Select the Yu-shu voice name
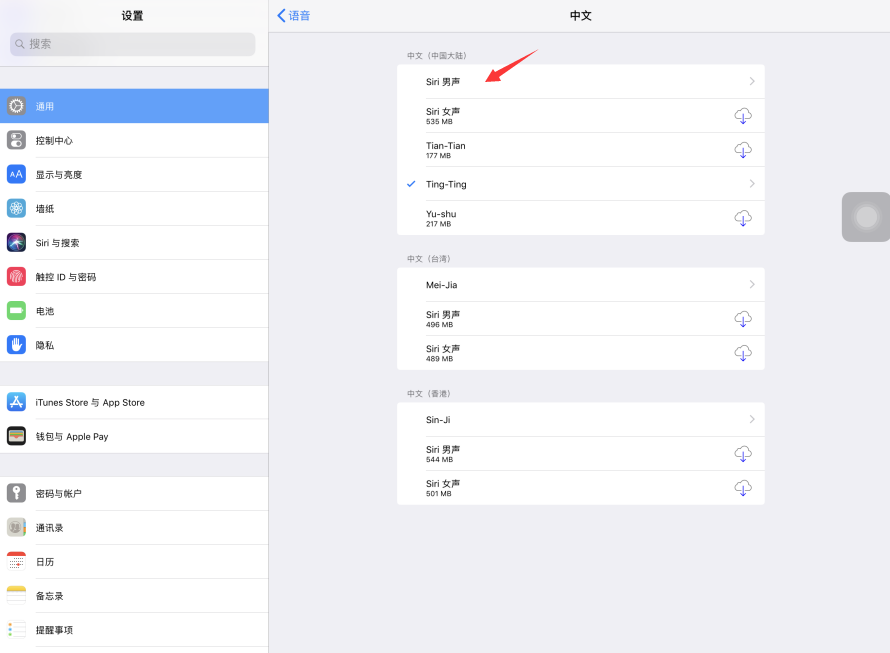 click(441, 214)
